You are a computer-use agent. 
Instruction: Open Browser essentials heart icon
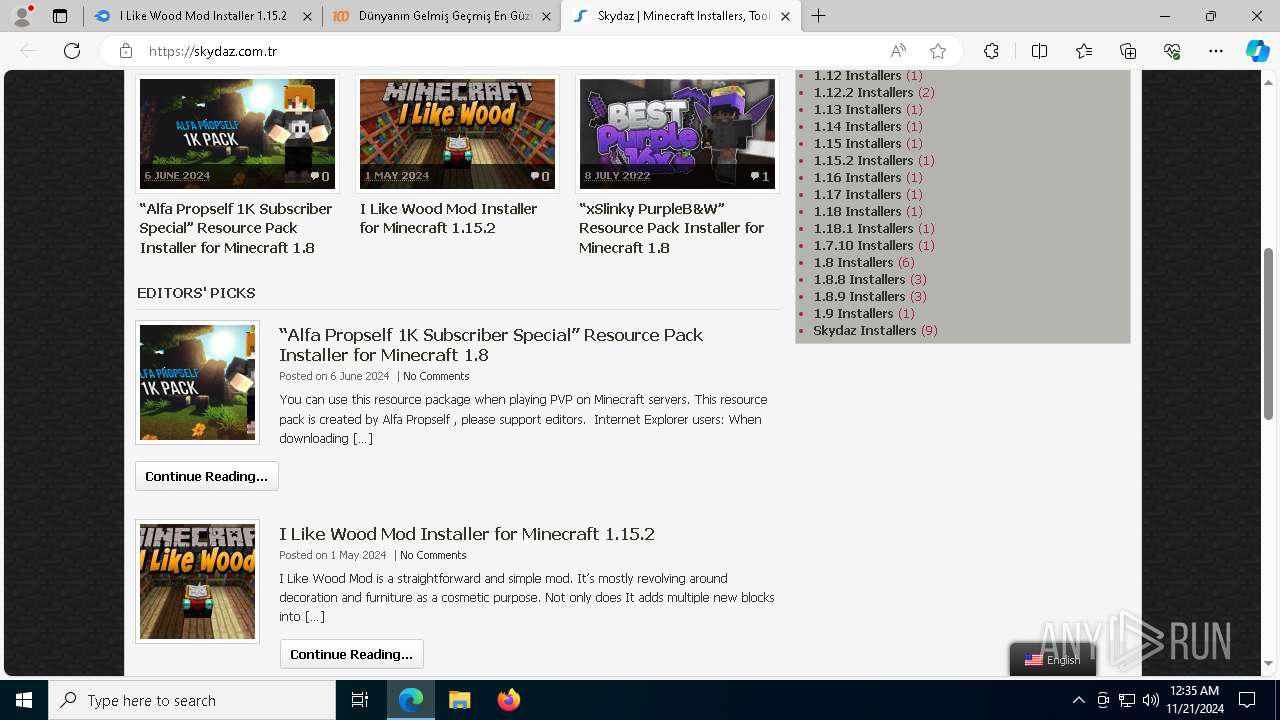1172,51
